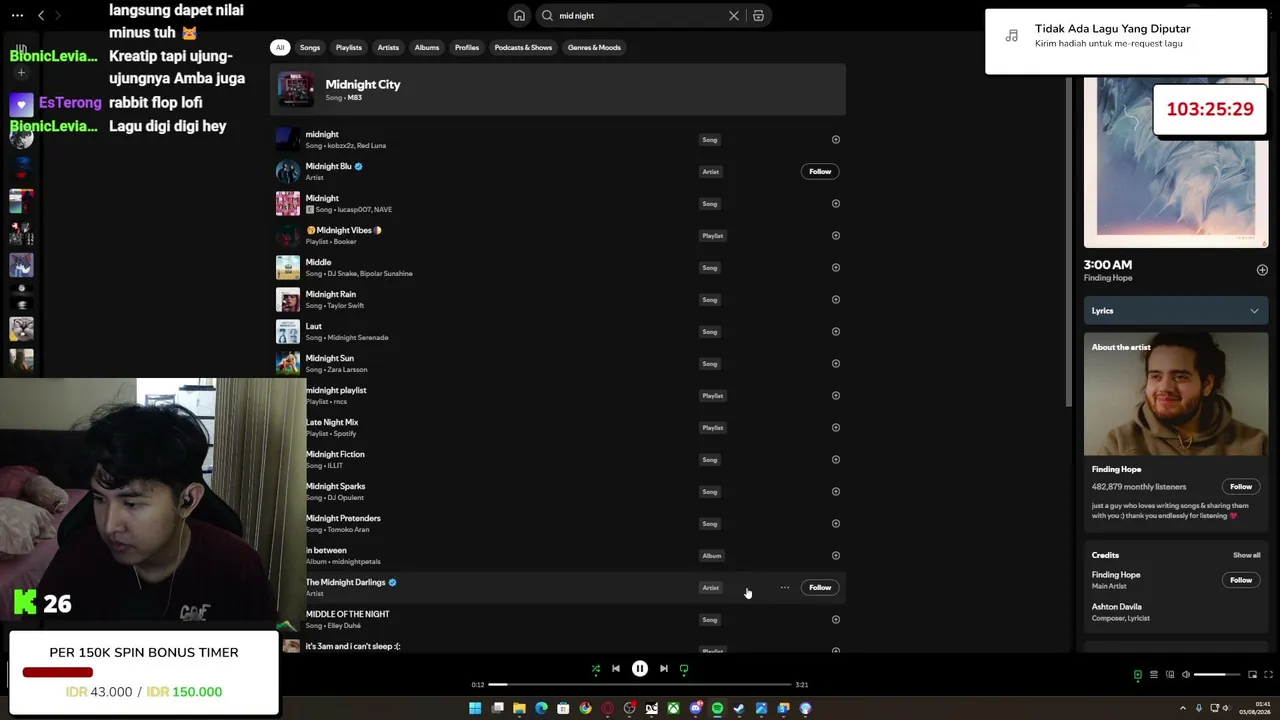The image size is (1280, 720).
Task: Open the Windows Start menu
Action: 475,708
